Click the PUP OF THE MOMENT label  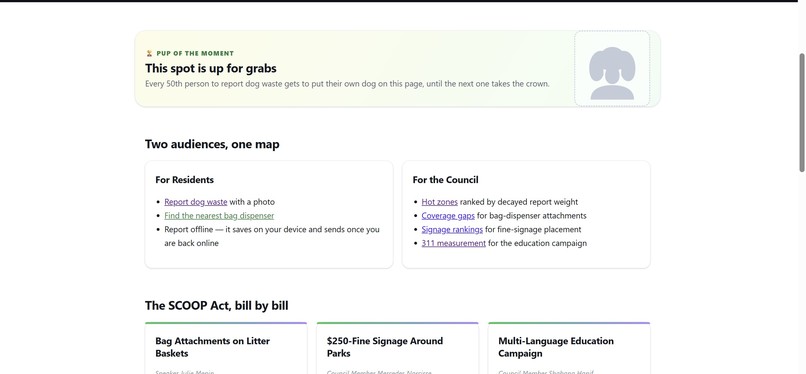tap(195, 53)
